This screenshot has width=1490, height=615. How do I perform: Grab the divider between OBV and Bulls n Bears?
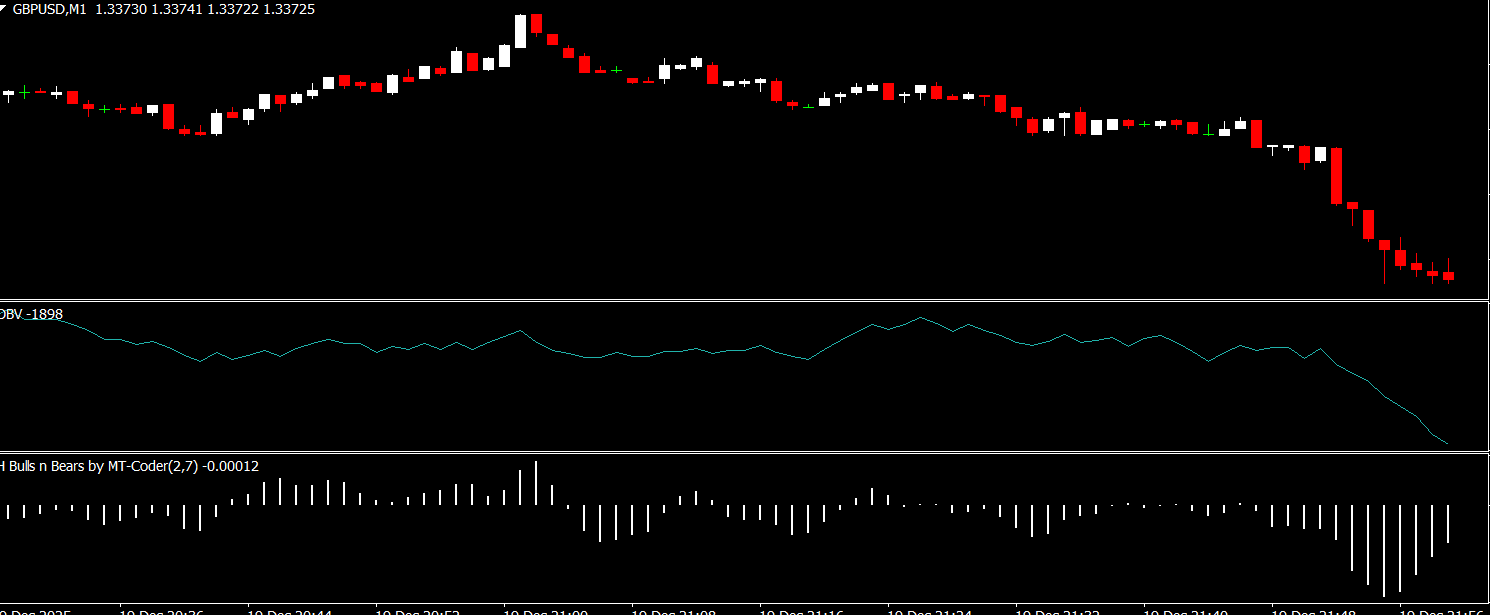tap(745, 452)
